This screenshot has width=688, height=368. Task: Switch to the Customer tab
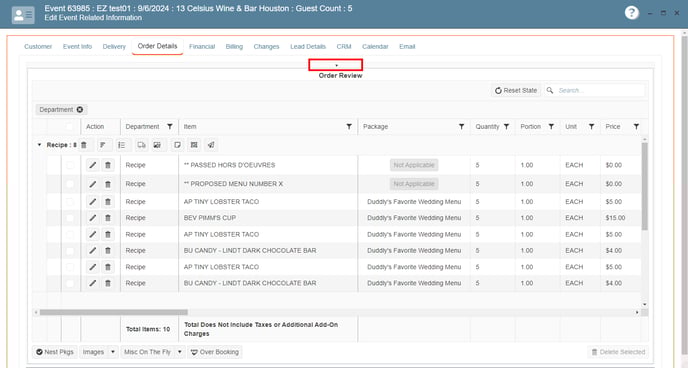pyautogui.click(x=38, y=46)
